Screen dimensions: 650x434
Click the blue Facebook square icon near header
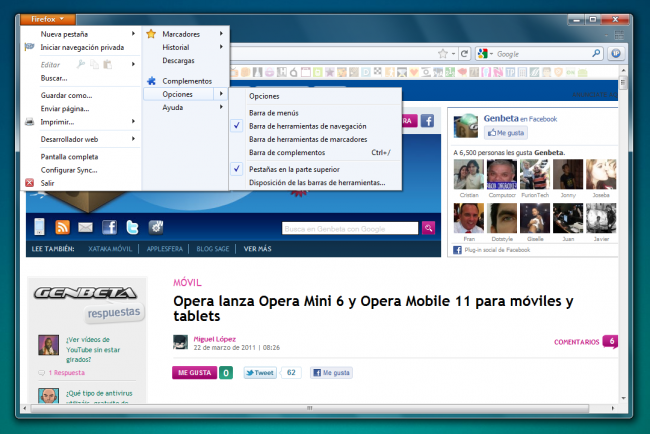(427, 121)
